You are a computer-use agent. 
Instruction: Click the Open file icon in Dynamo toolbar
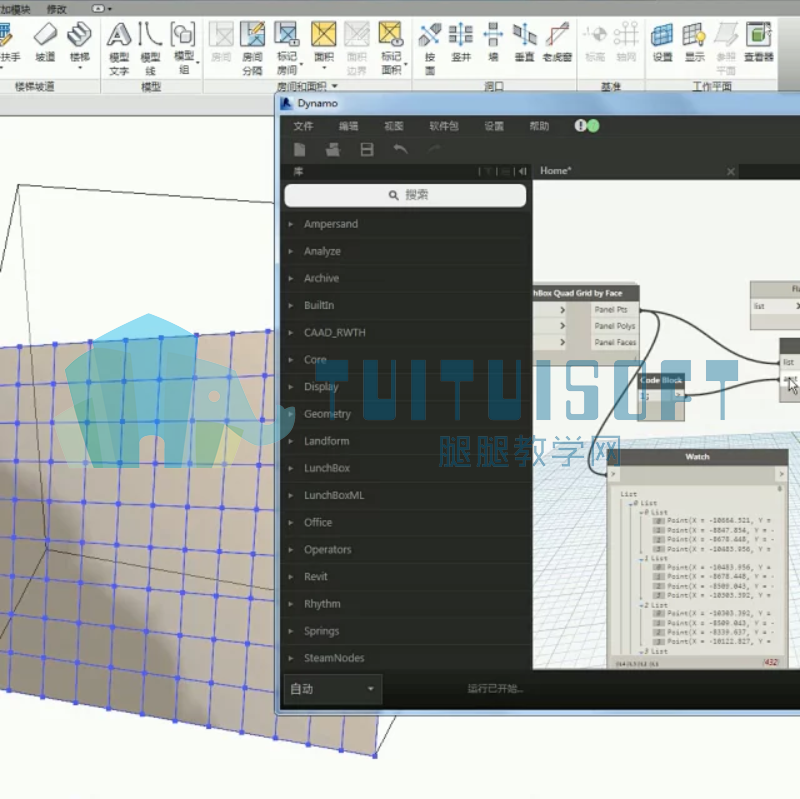[x=333, y=149]
